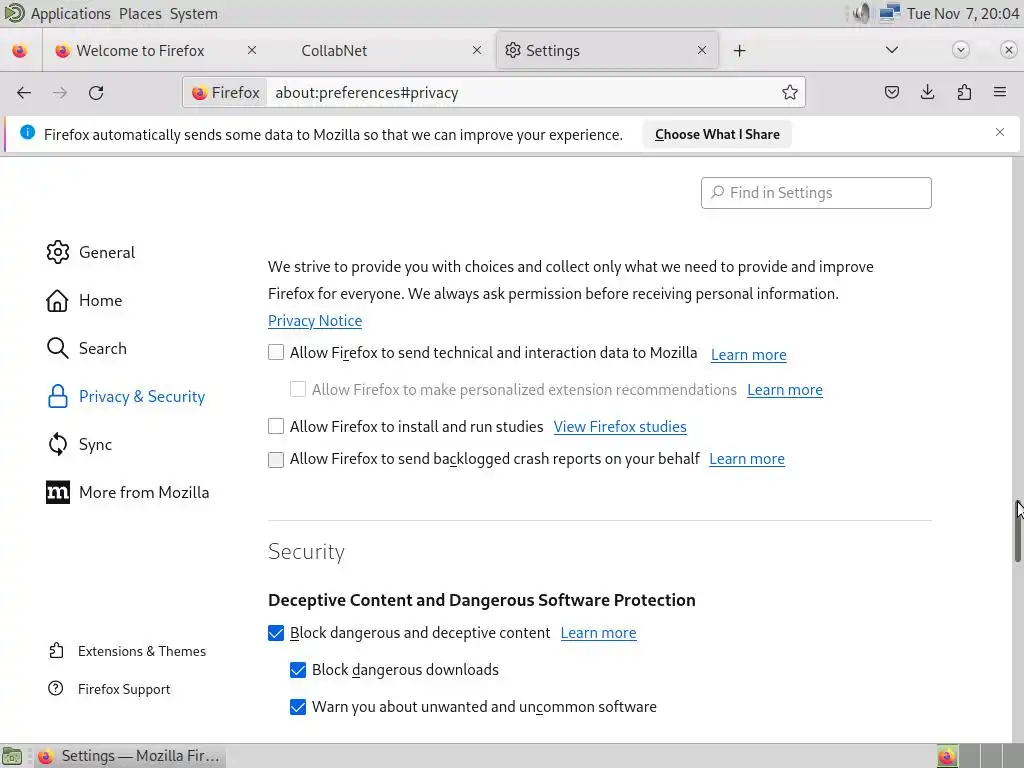Click the reload page icon

click(x=96, y=92)
